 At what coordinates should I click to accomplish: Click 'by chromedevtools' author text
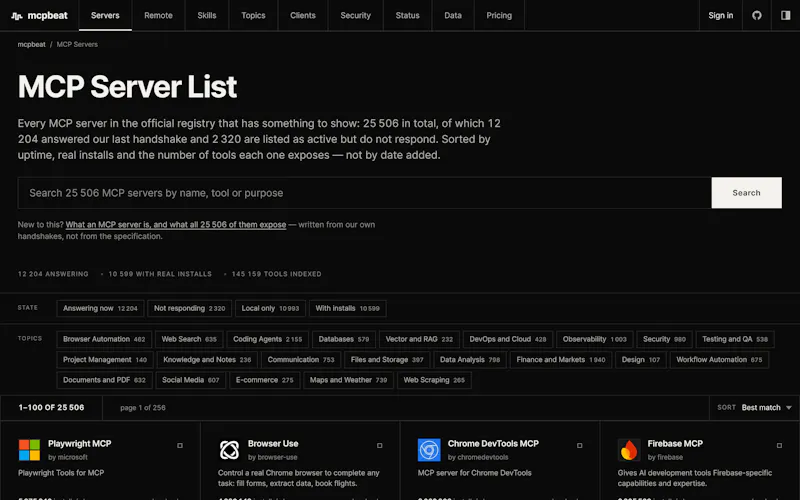478,457
